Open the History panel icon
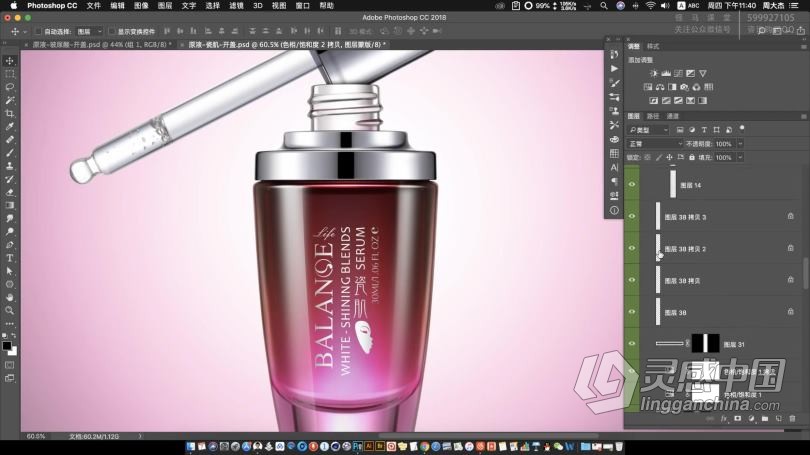Viewport: 810px width, 455px height. [x=614, y=55]
